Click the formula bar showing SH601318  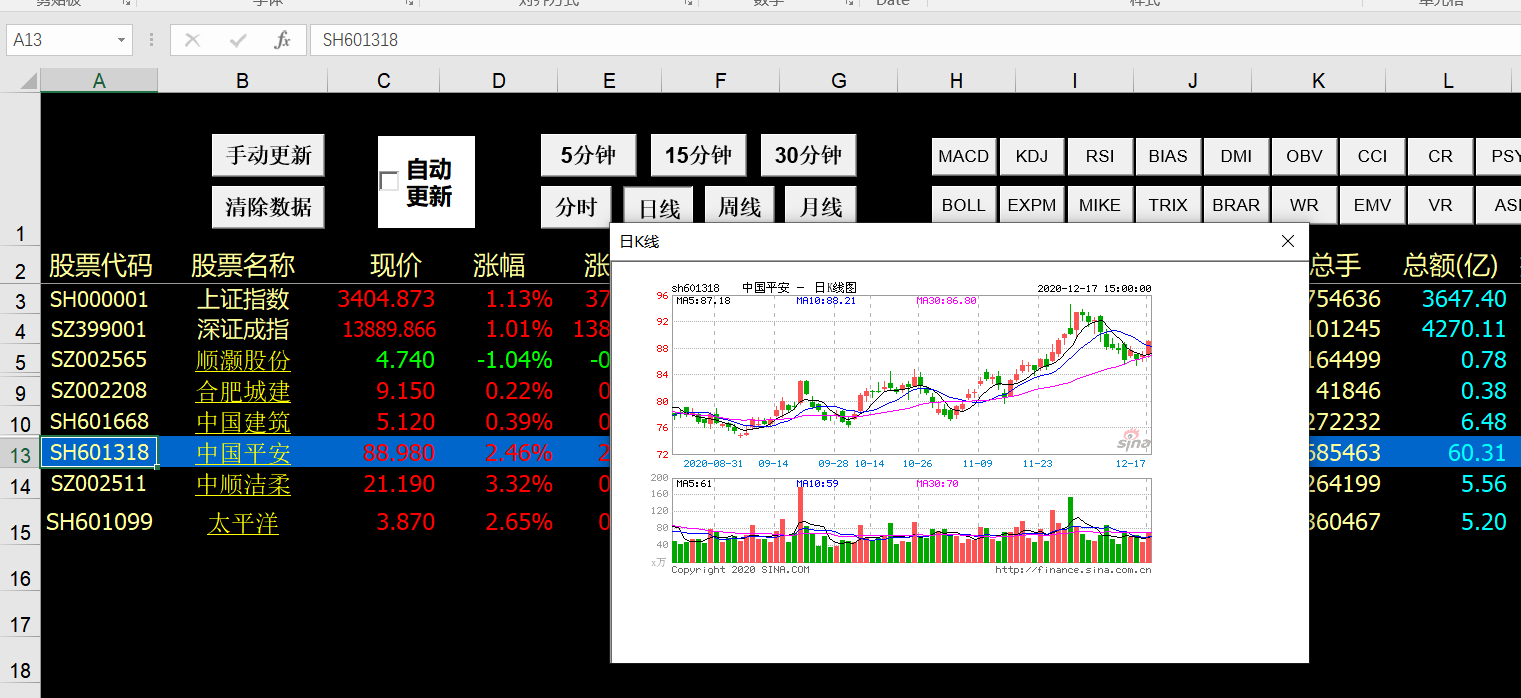click(x=915, y=40)
